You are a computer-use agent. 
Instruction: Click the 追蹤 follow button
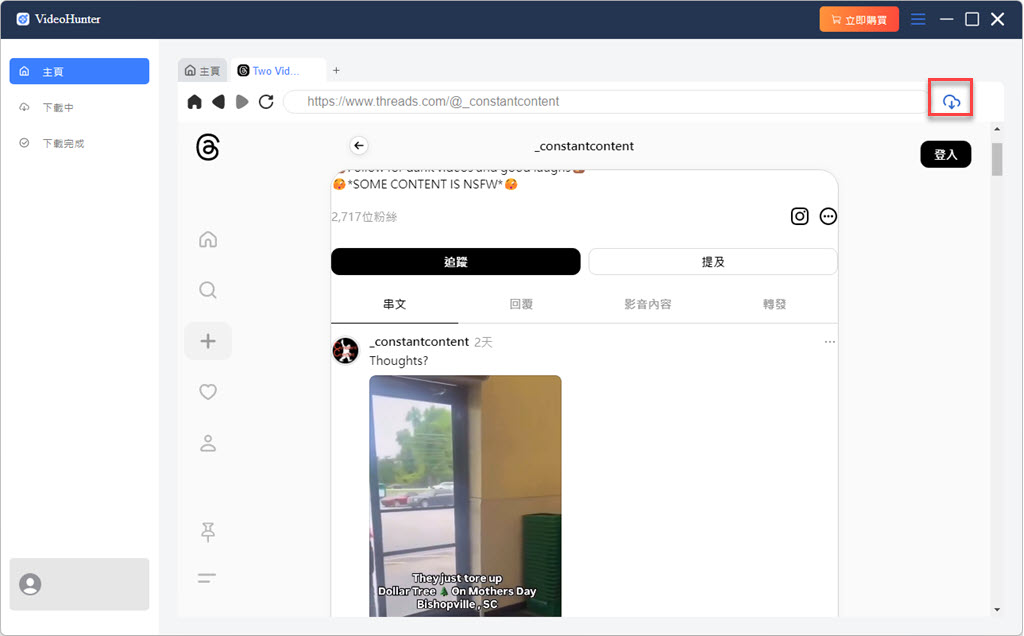click(x=456, y=262)
